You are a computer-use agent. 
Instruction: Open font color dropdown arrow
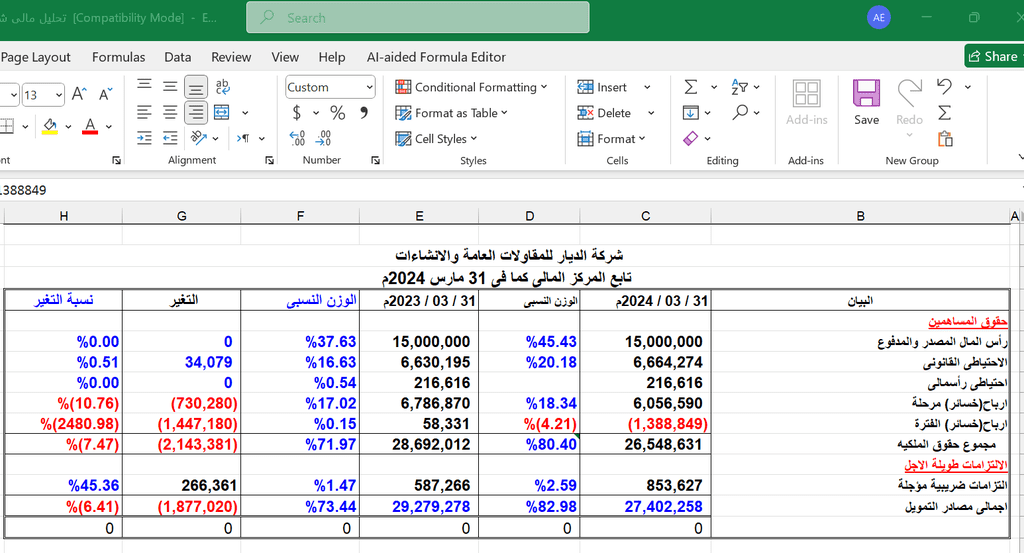point(108,127)
